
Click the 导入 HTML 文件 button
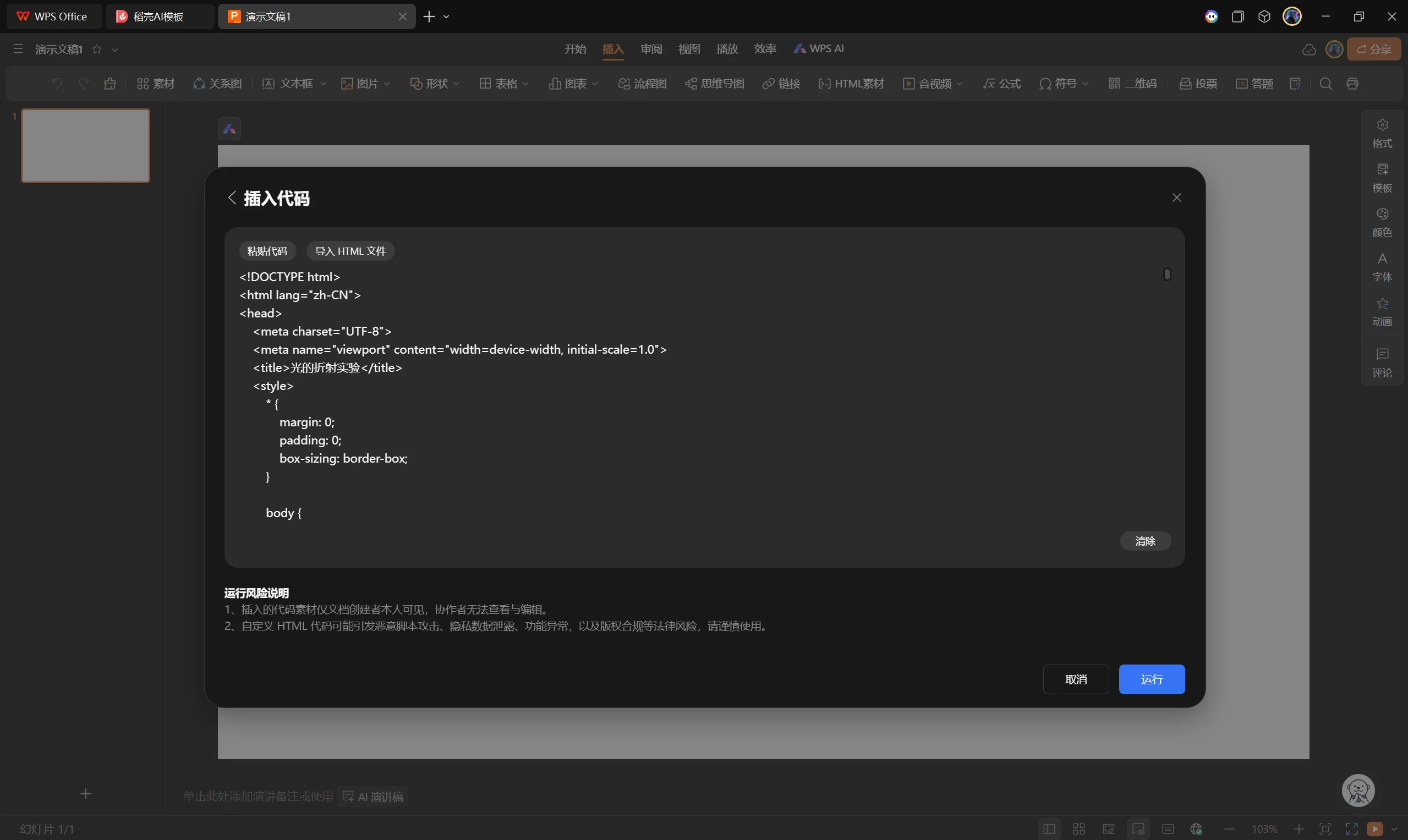click(350, 251)
